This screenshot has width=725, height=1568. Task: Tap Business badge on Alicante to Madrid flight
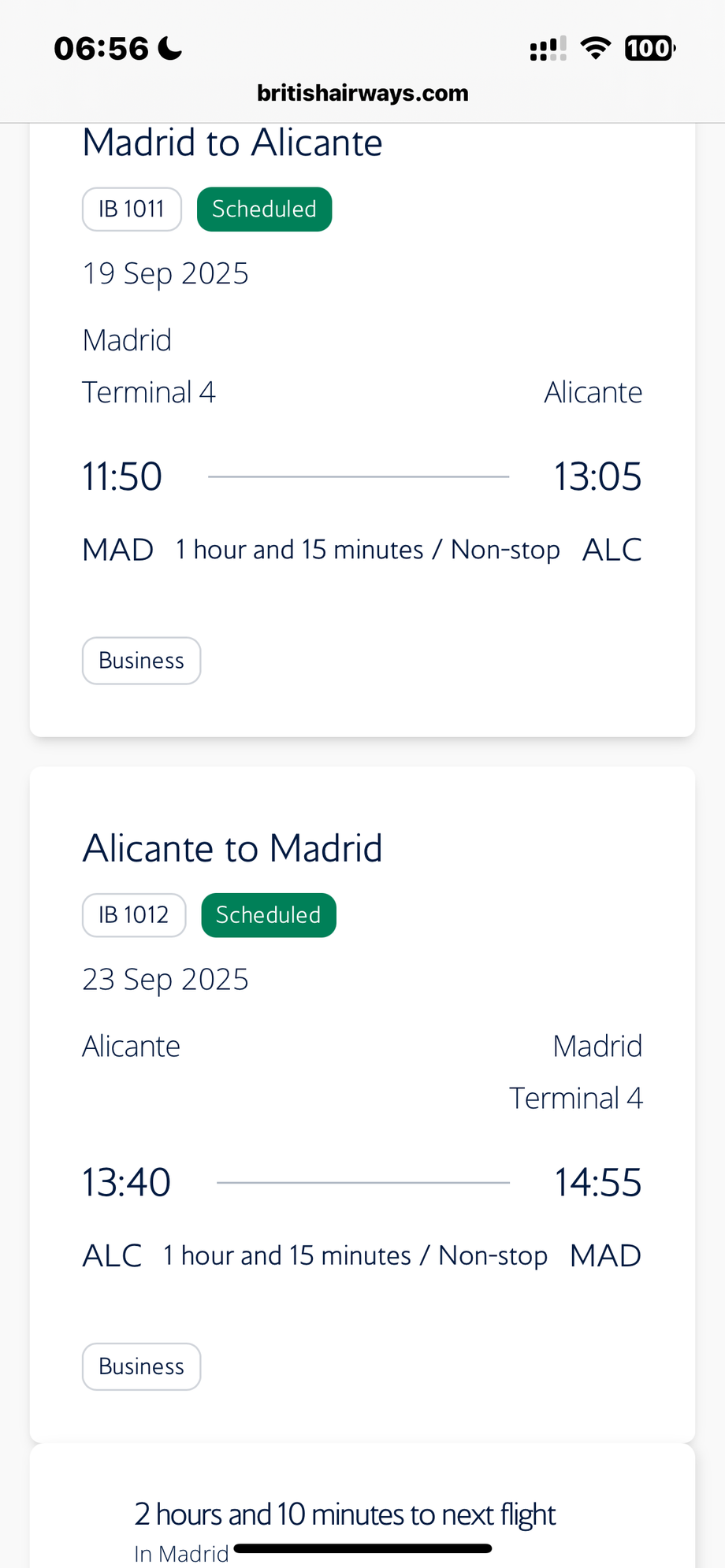pos(141,1366)
